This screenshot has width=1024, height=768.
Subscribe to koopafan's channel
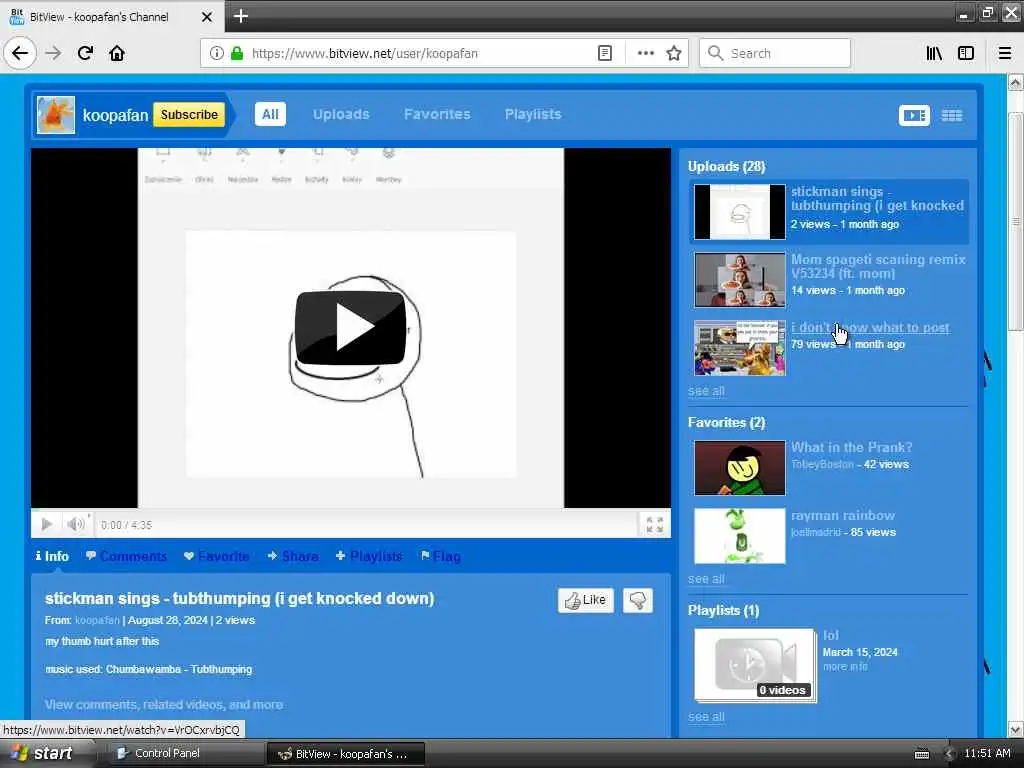click(189, 115)
